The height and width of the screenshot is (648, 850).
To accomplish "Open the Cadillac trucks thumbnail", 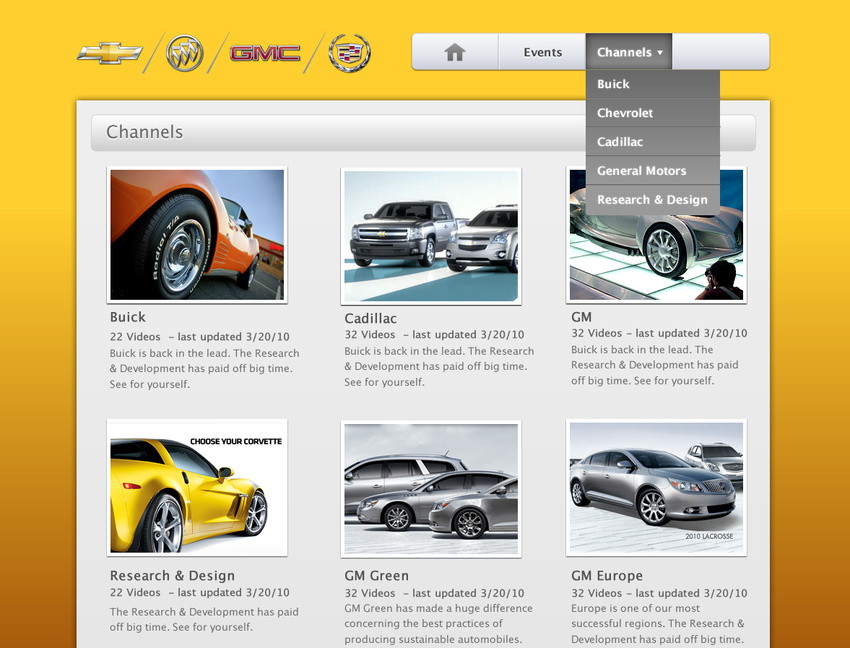I will click(431, 236).
